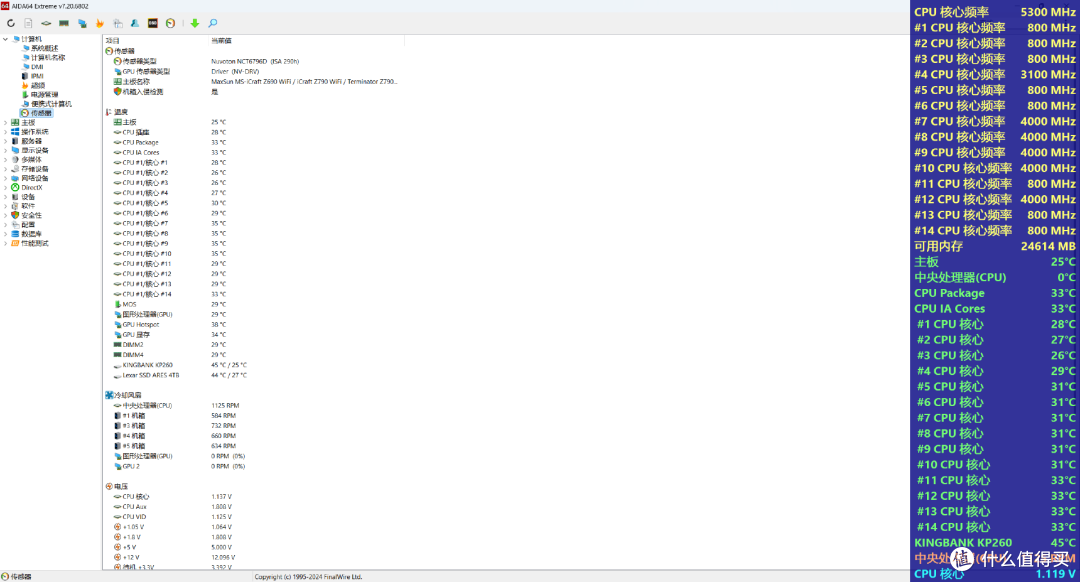Collapse the 计算机 tree node
Screen dimensions: 1080x582
[x=6, y=39]
